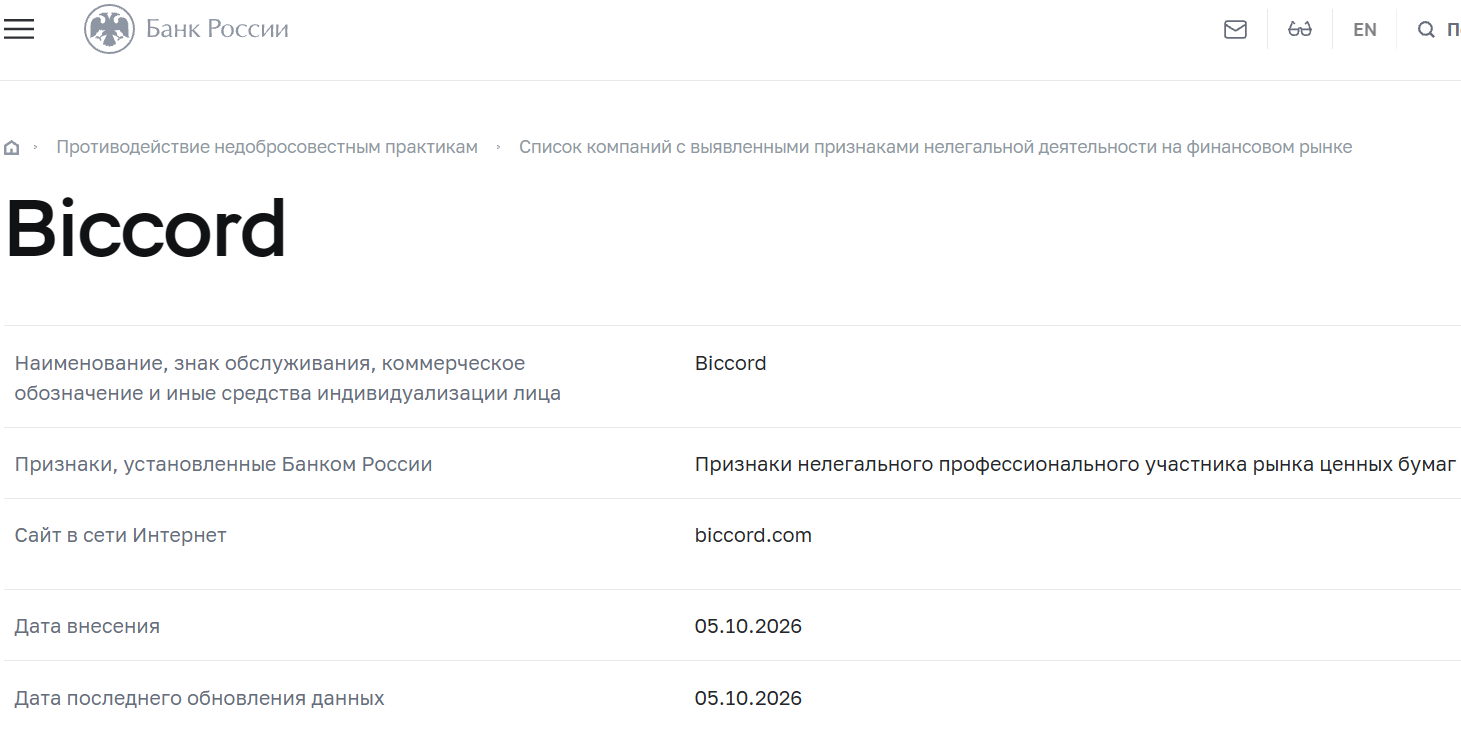Click the Biccord page heading
Image resolution: width=1461 pixels, height=731 pixels.
click(146, 229)
